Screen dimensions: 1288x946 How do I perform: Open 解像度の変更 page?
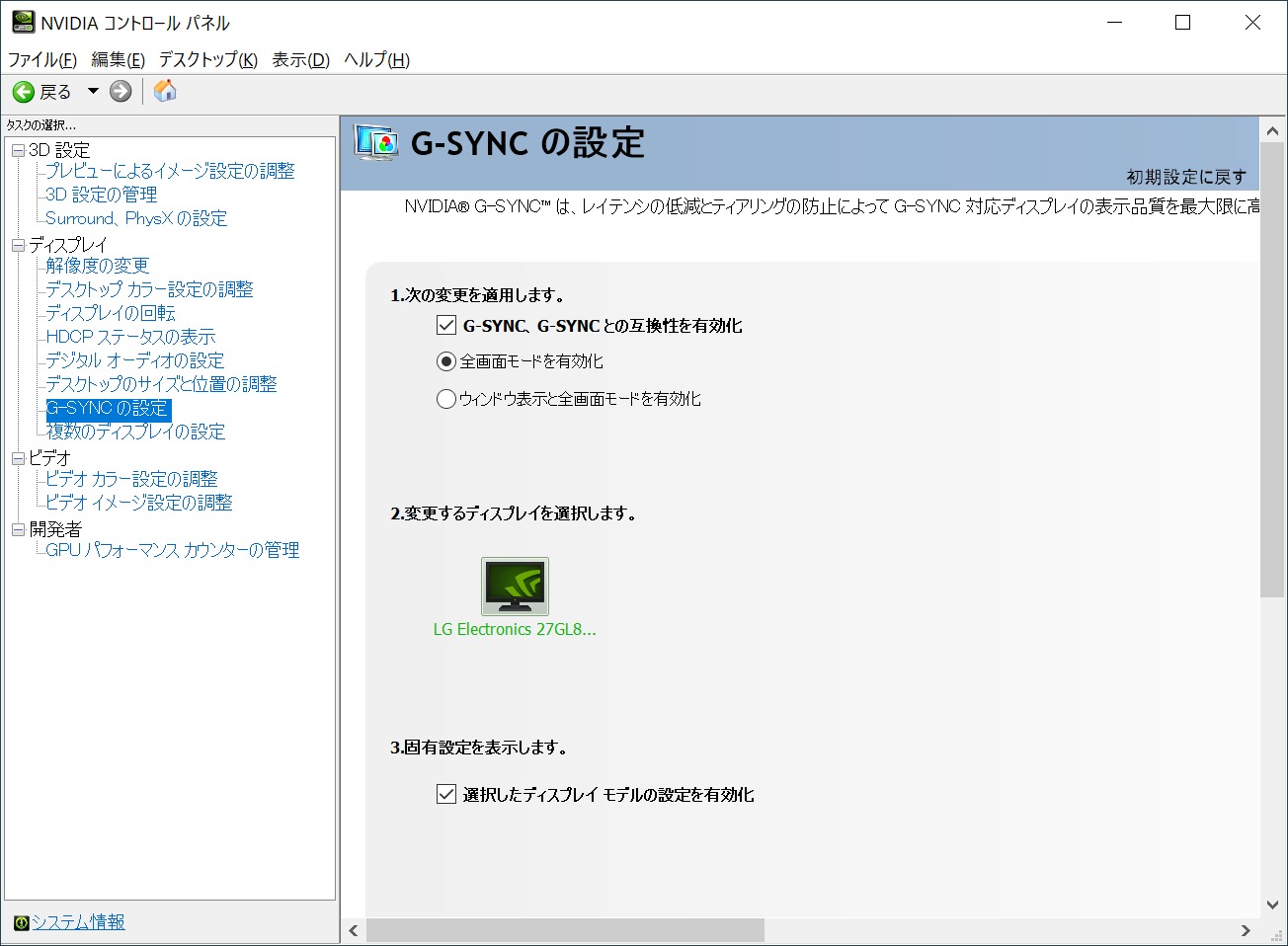(x=98, y=266)
